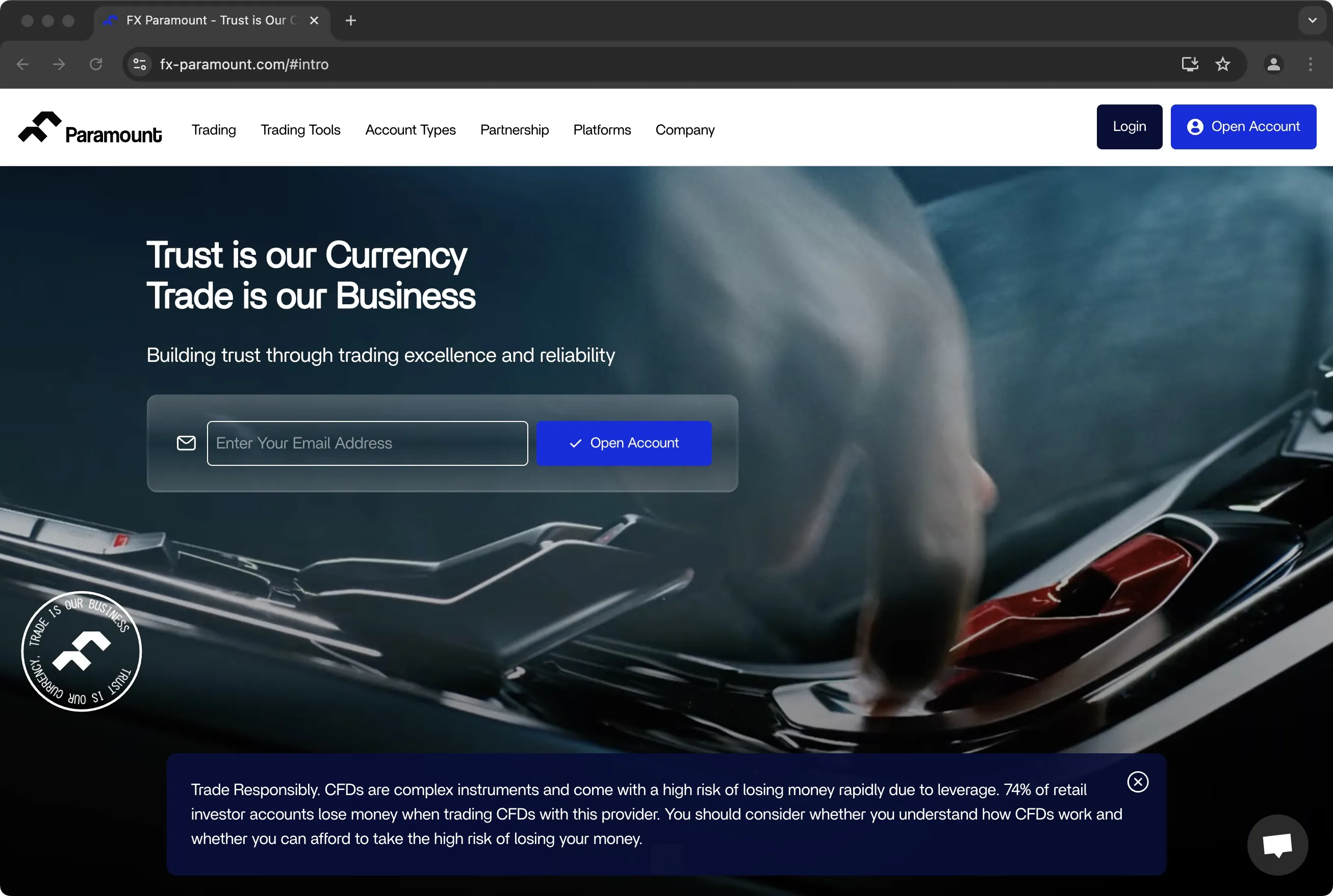This screenshot has height=896, width=1333.
Task: Reload the FX Paramount page
Action: tap(96, 64)
